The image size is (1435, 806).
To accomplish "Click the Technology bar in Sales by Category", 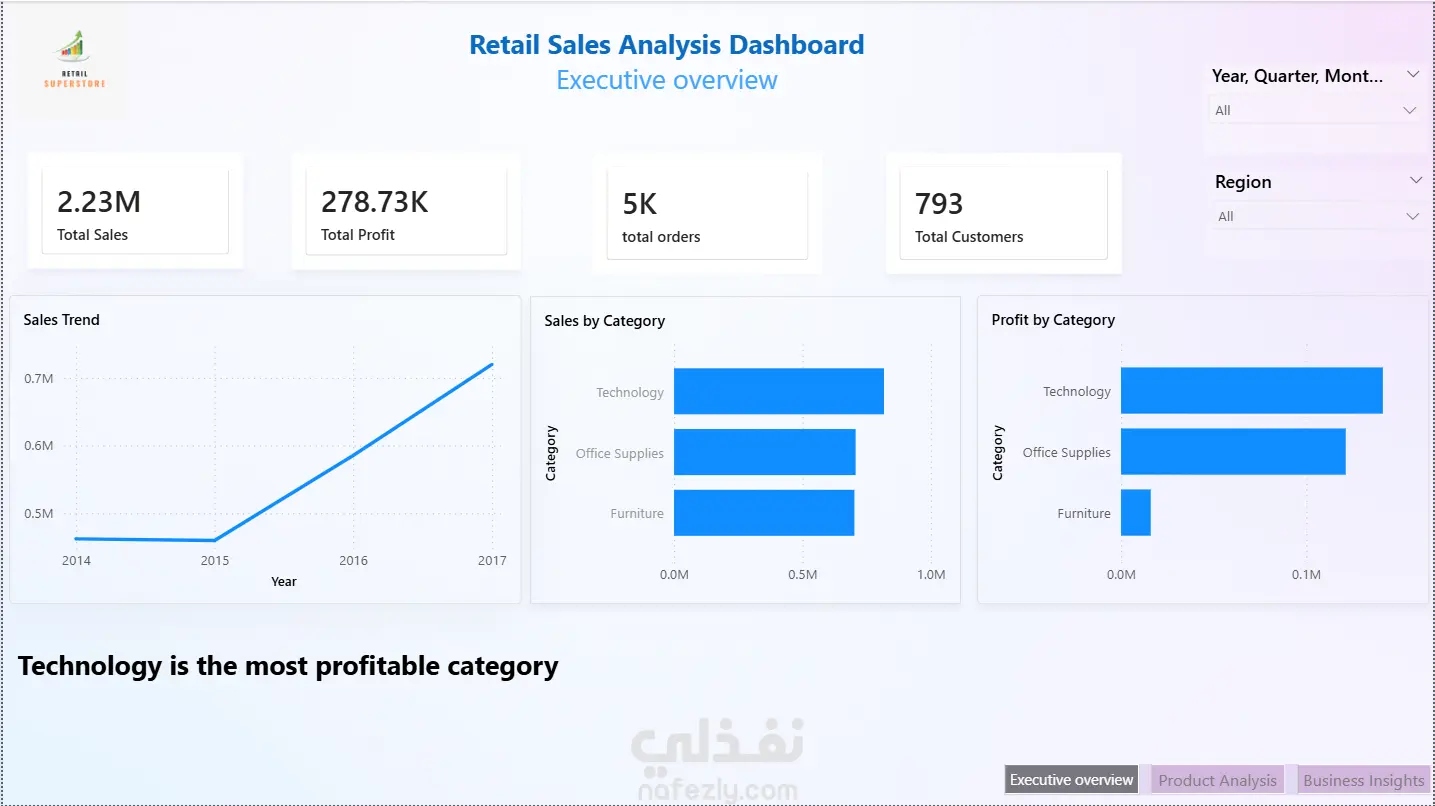I will 779,391.
